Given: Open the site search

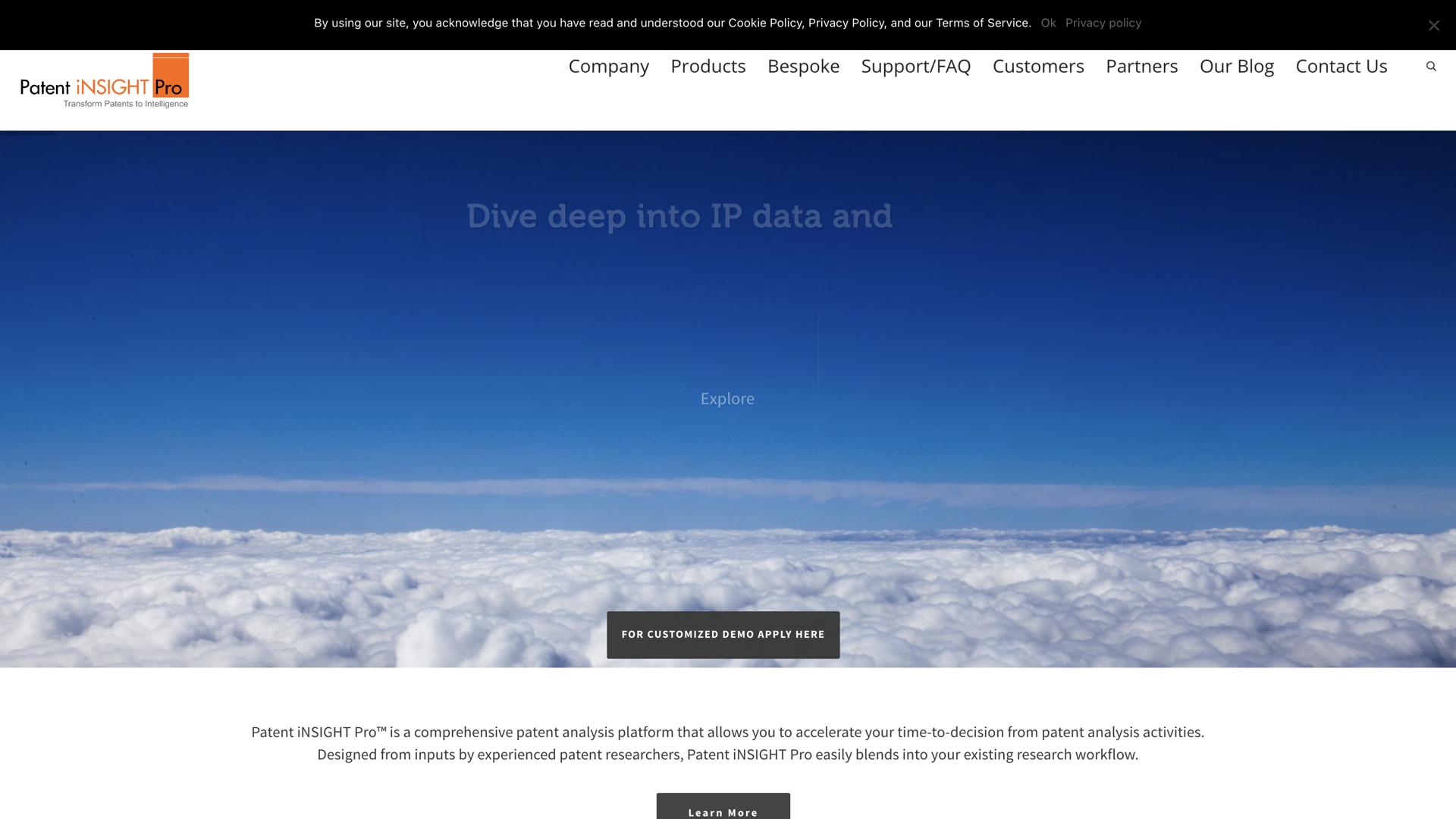Looking at the screenshot, I should coord(1431,66).
